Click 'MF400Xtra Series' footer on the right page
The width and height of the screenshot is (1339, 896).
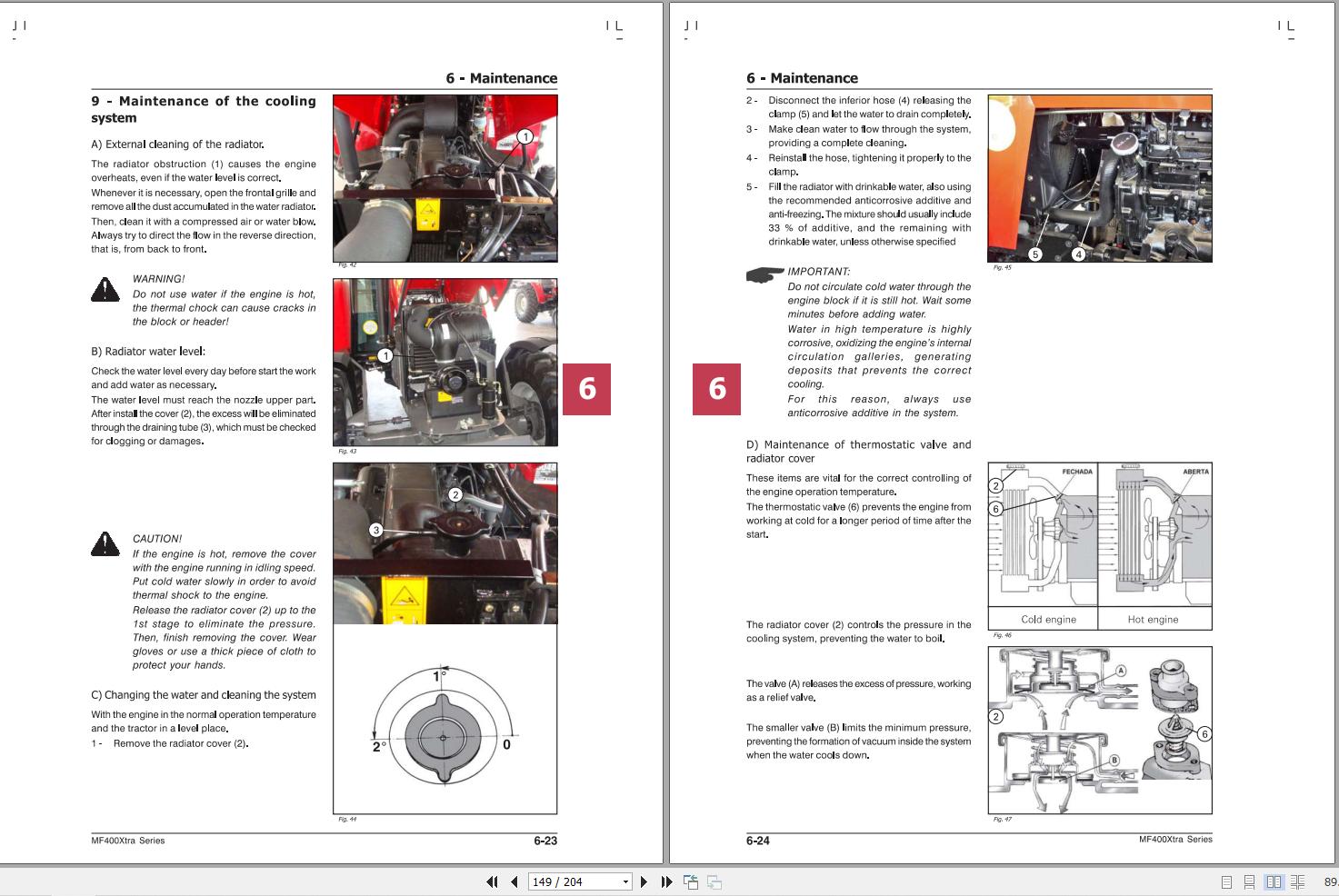coord(1175,840)
